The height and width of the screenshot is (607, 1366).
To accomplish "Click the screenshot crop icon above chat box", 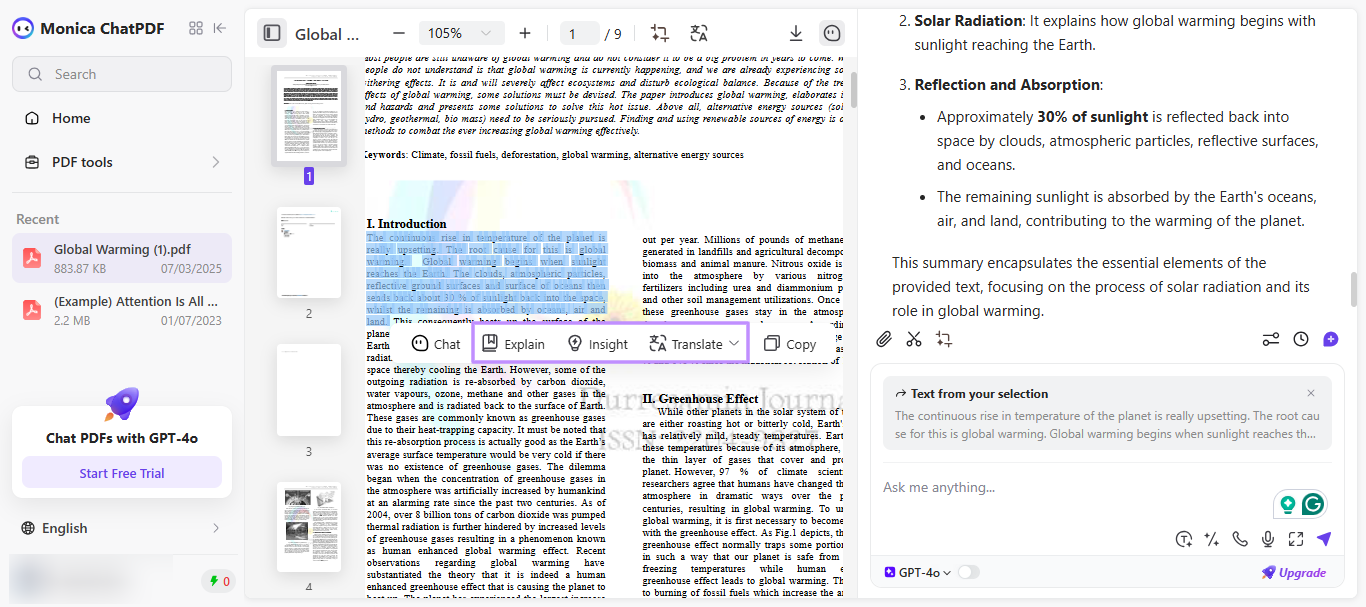I will tap(943, 339).
